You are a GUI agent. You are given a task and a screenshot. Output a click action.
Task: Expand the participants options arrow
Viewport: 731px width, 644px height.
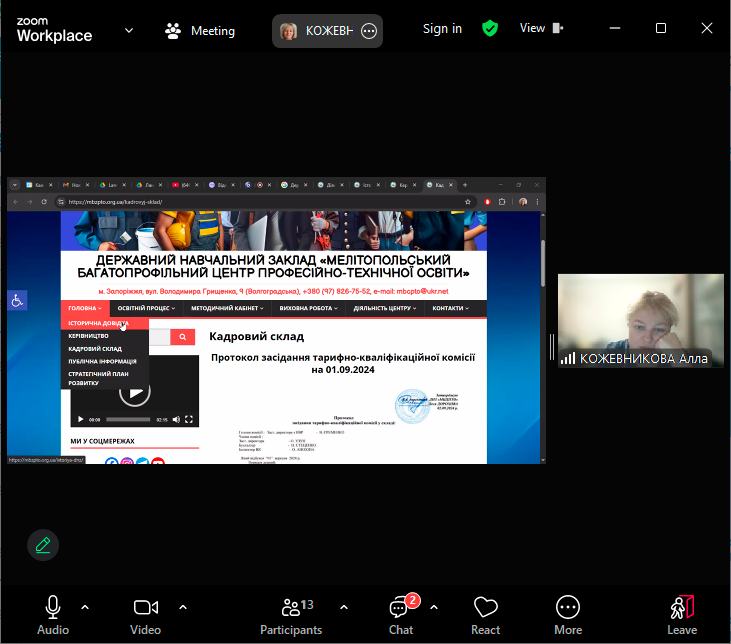coord(344,606)
